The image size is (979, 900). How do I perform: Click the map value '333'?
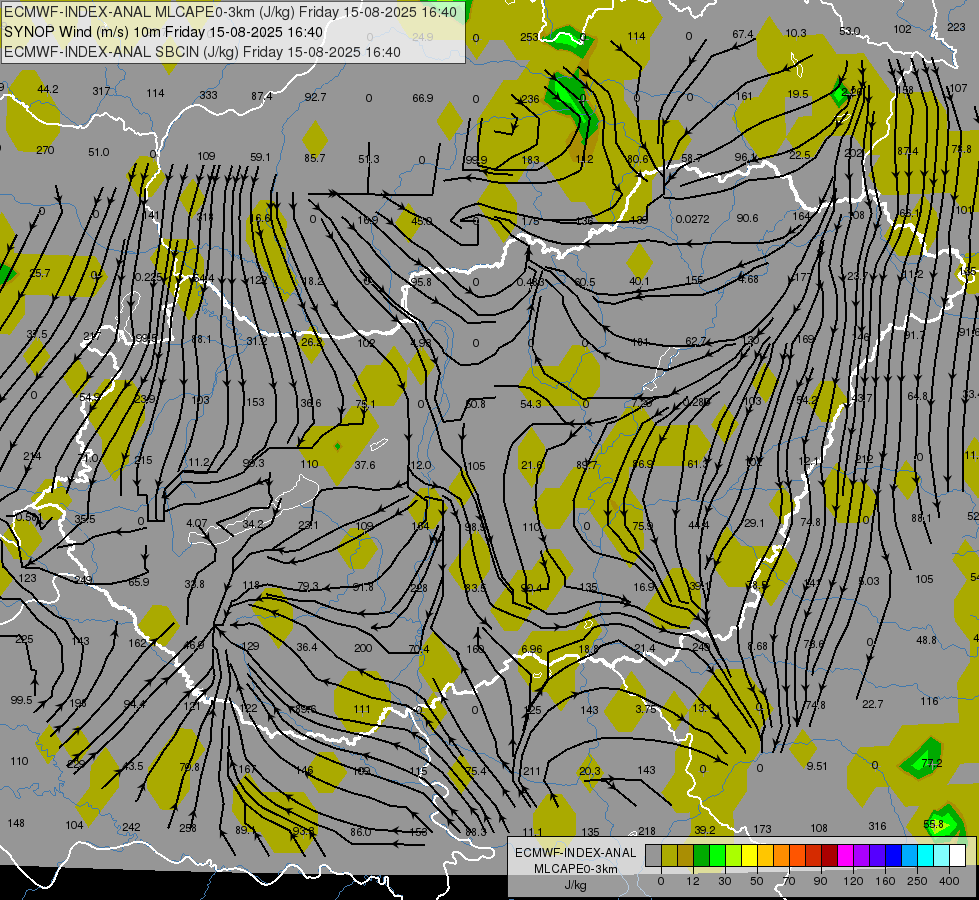[x=209, y=95]
